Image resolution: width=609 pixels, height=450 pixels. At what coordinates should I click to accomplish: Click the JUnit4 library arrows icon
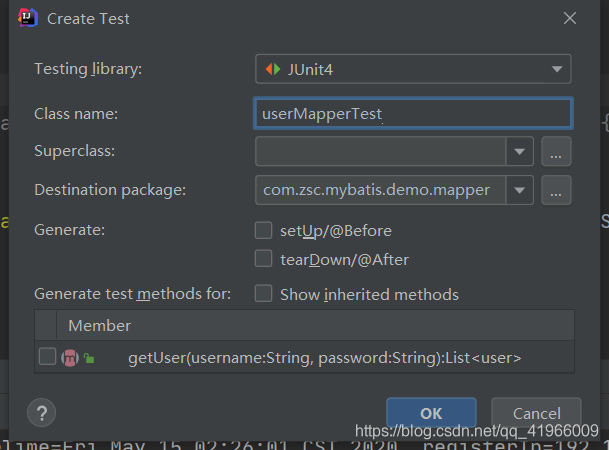pyautogui.click(x=273, y=69)
